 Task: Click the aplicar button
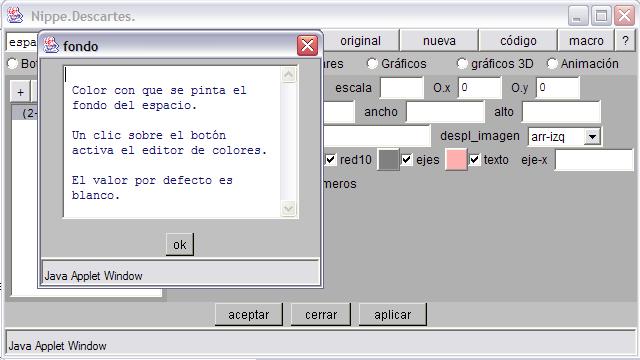(393, 314)
